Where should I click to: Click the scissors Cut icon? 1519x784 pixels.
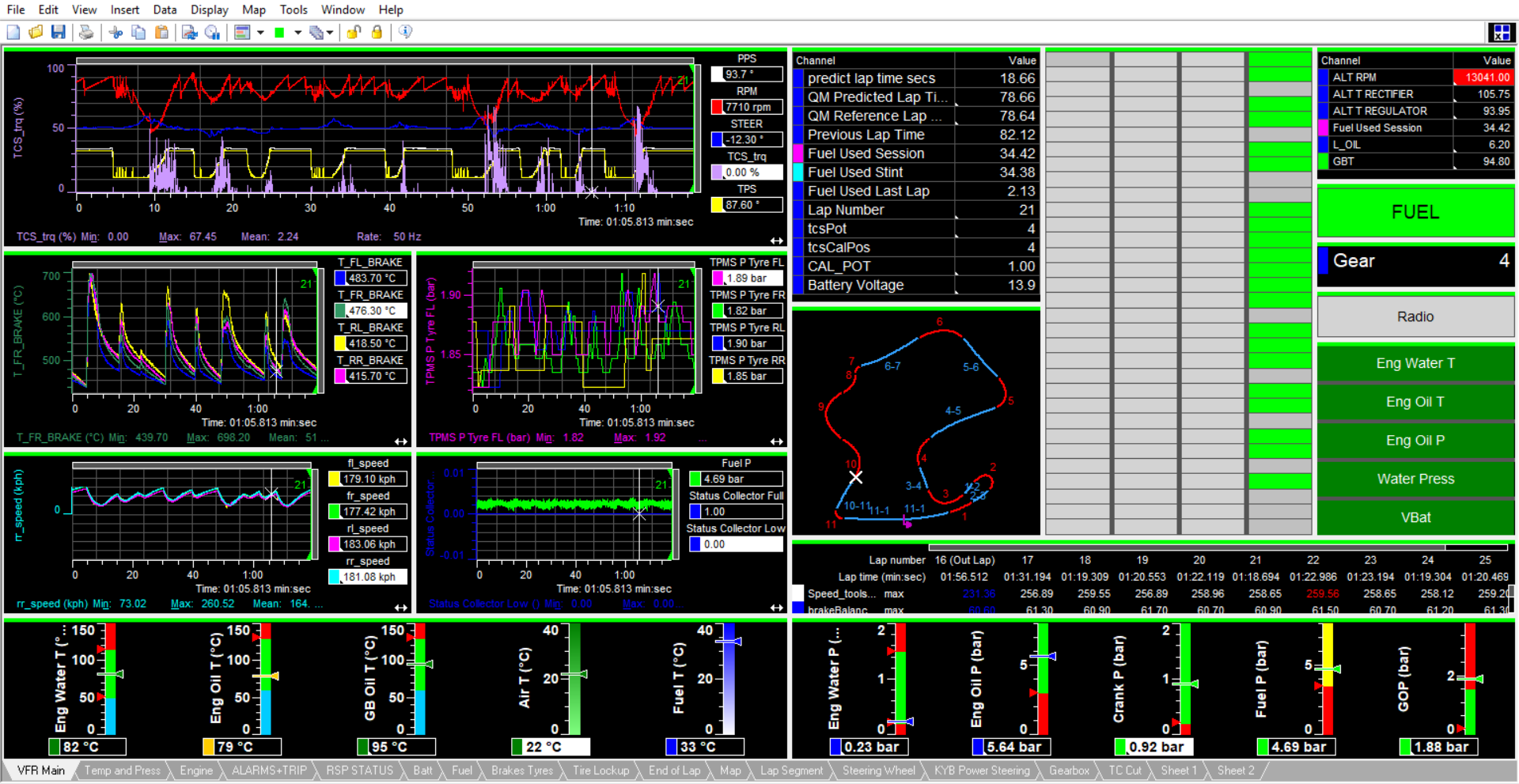[116, 32]
